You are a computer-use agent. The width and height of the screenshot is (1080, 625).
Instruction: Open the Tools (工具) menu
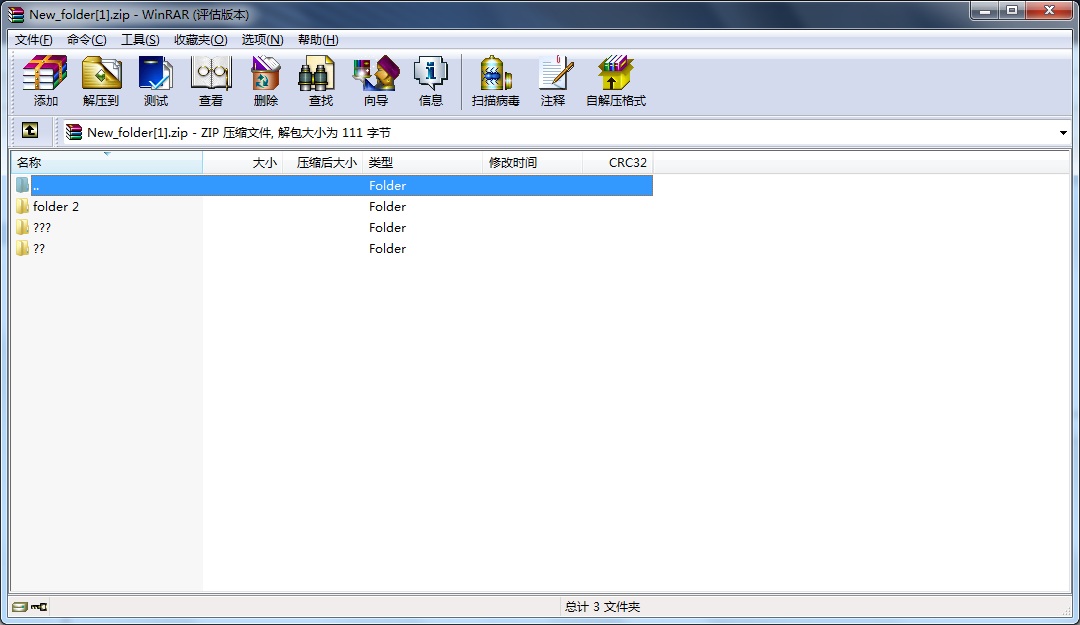[x=140, y=40]
